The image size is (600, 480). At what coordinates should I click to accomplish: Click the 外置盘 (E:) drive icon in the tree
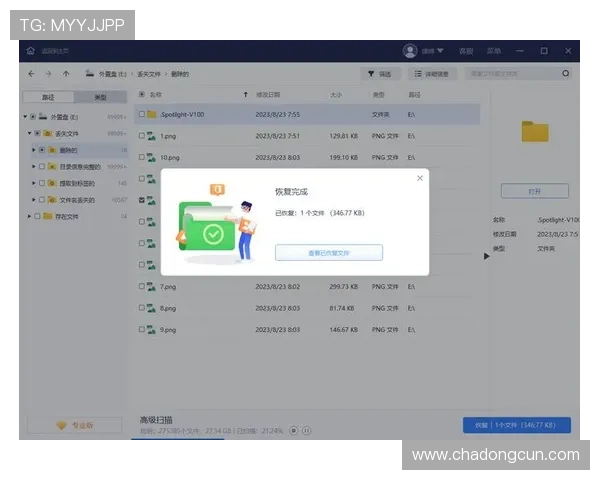[43, 116]
